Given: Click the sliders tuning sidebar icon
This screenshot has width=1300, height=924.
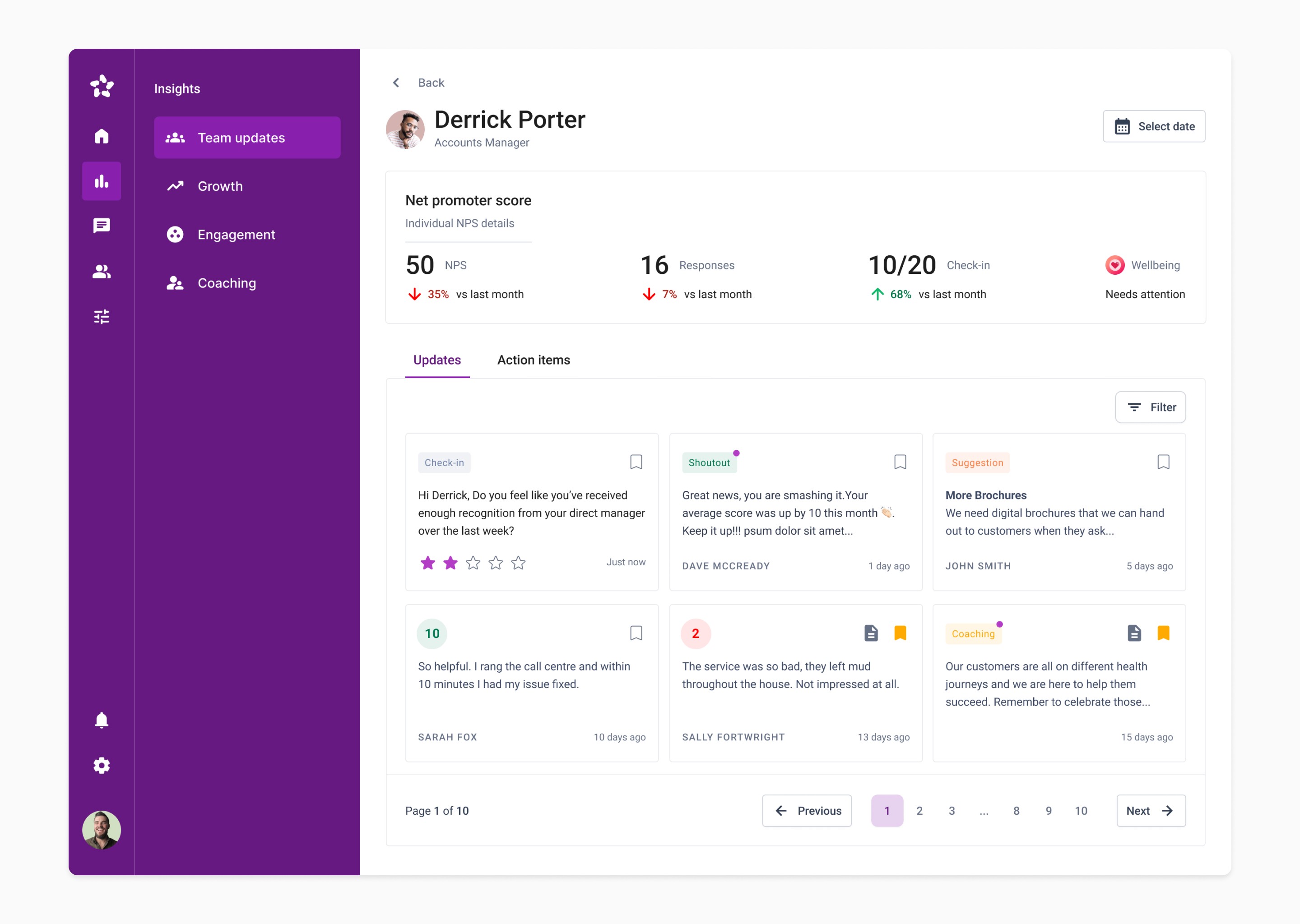Looking at the screenshot, I should click(x=101, y=316).
